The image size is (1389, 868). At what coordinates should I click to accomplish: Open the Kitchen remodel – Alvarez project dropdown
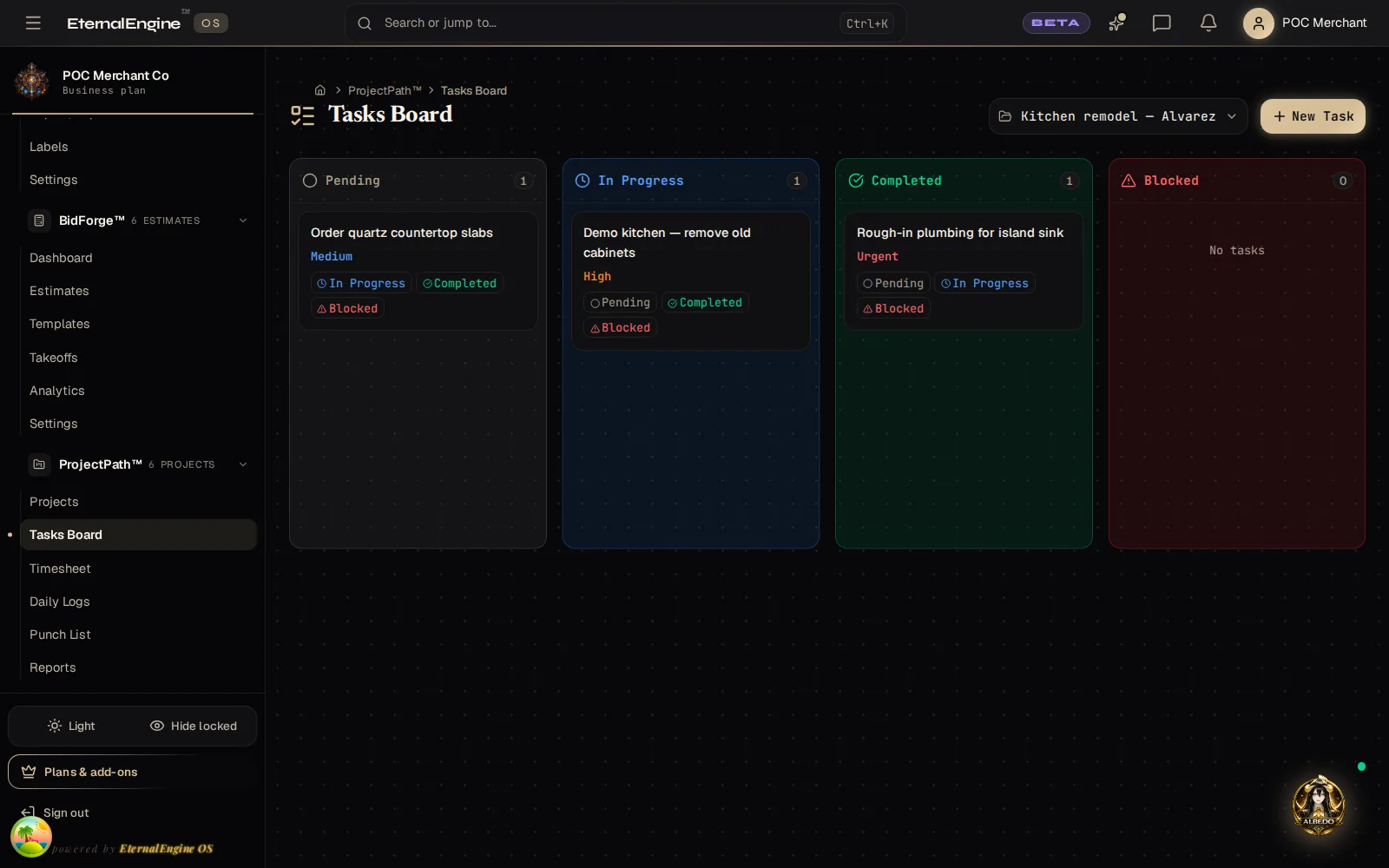click(x=1118, y=116)
